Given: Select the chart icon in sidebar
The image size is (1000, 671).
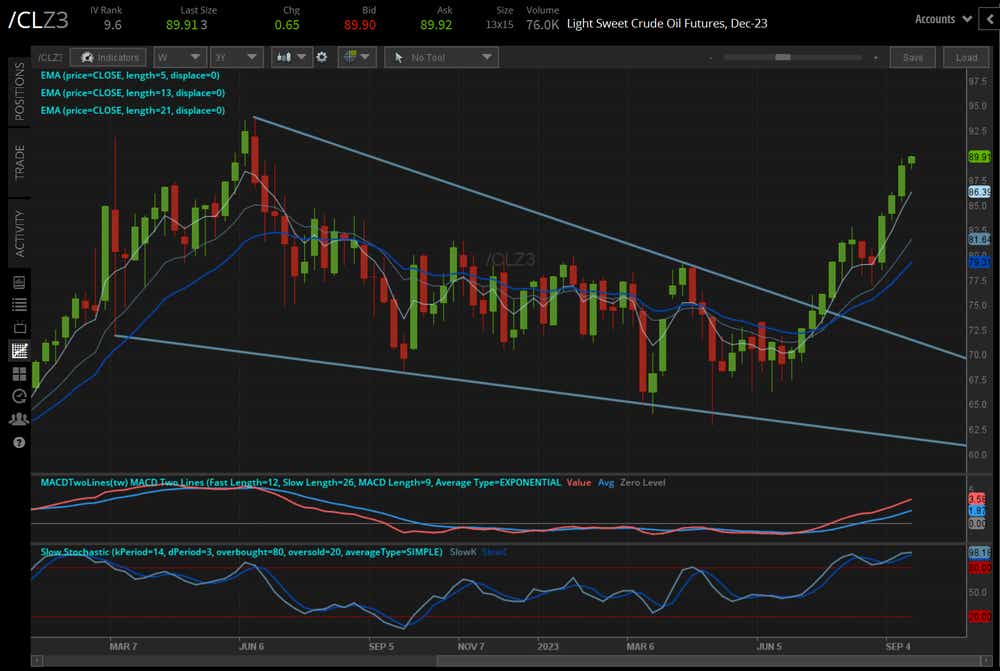Looking at the screenshot, I should 19,350.
